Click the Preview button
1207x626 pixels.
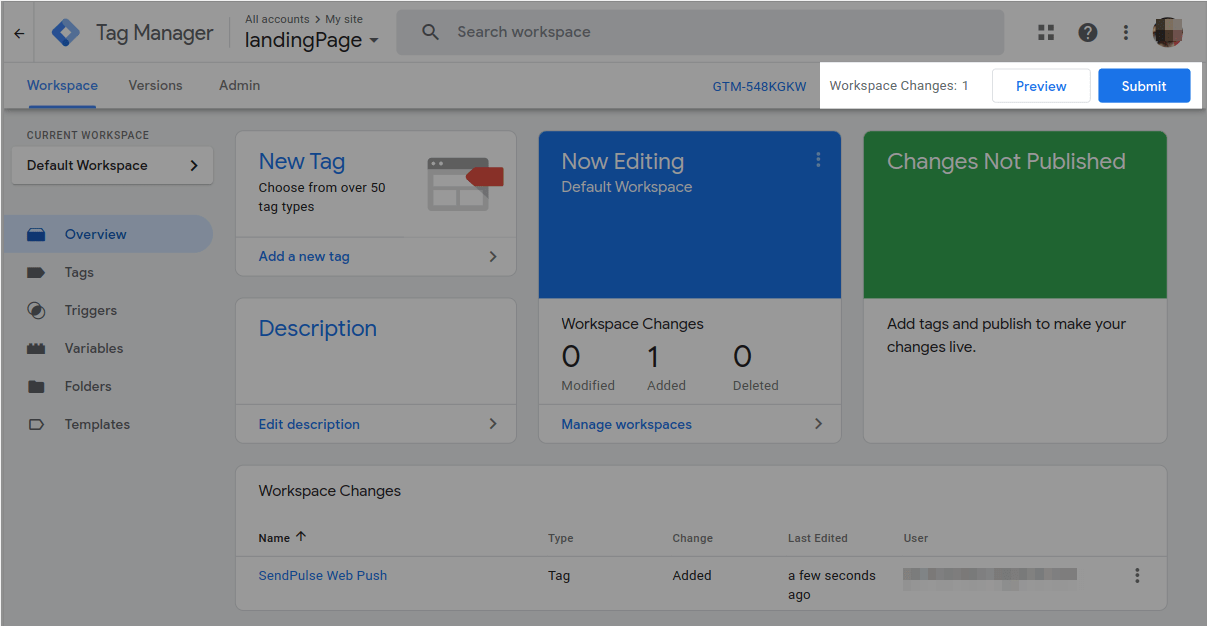tap(1041, 86)
